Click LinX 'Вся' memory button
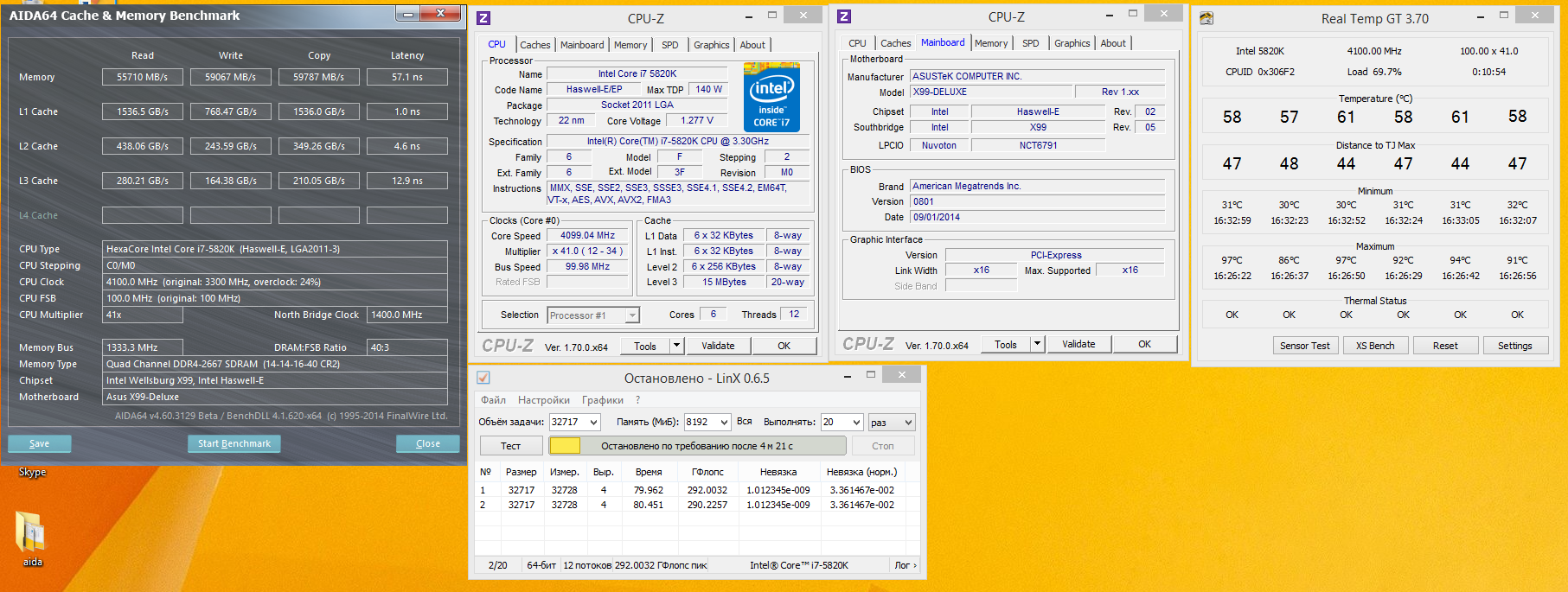Viewport: 1568px width, 592px height. tap(744, 422)
